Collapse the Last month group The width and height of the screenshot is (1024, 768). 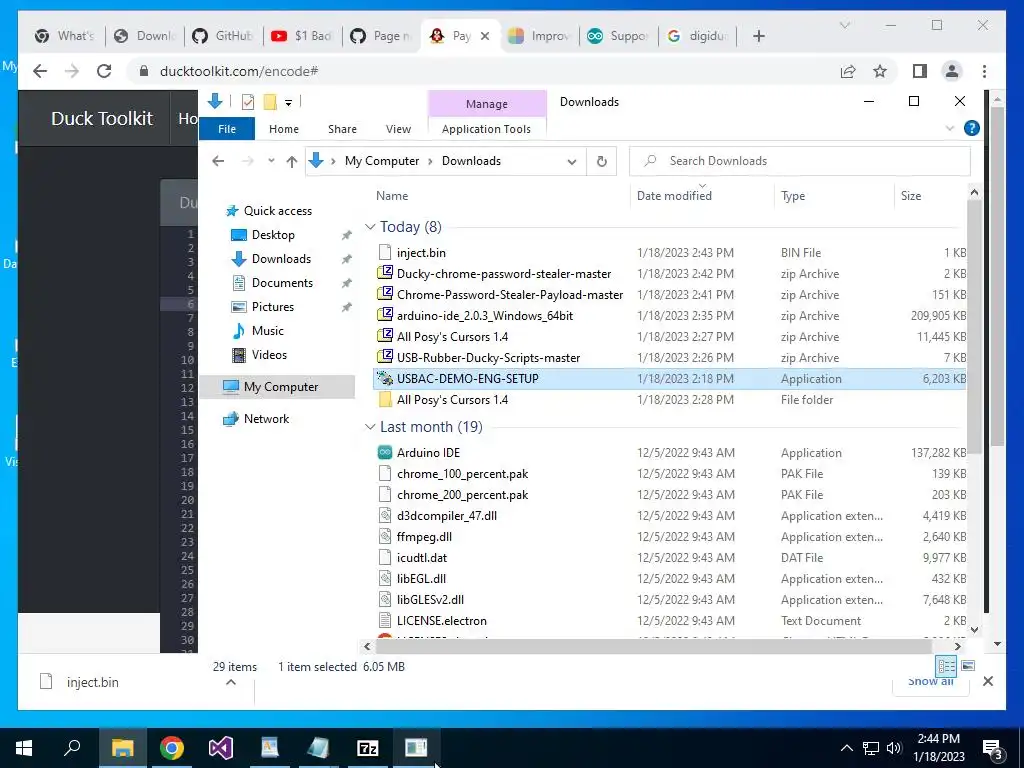[370, 426]
